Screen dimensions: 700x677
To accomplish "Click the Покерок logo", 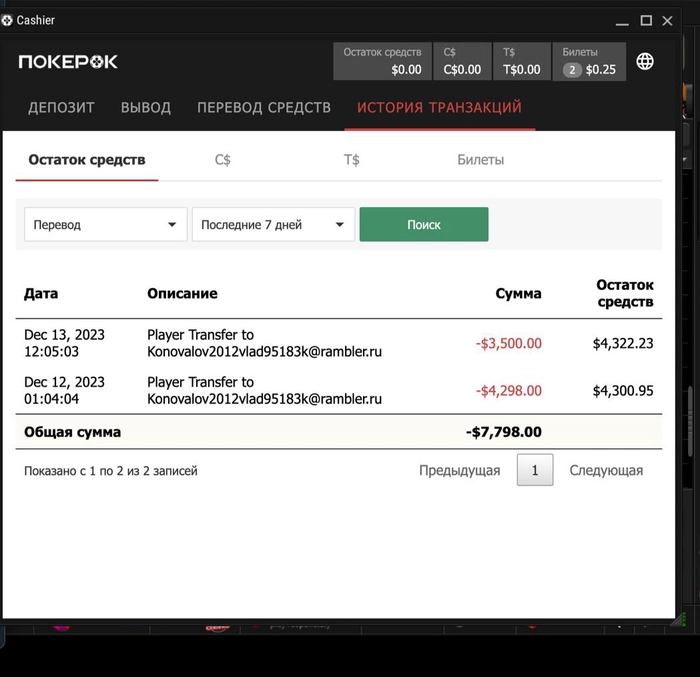I will (x=68, y=62).
